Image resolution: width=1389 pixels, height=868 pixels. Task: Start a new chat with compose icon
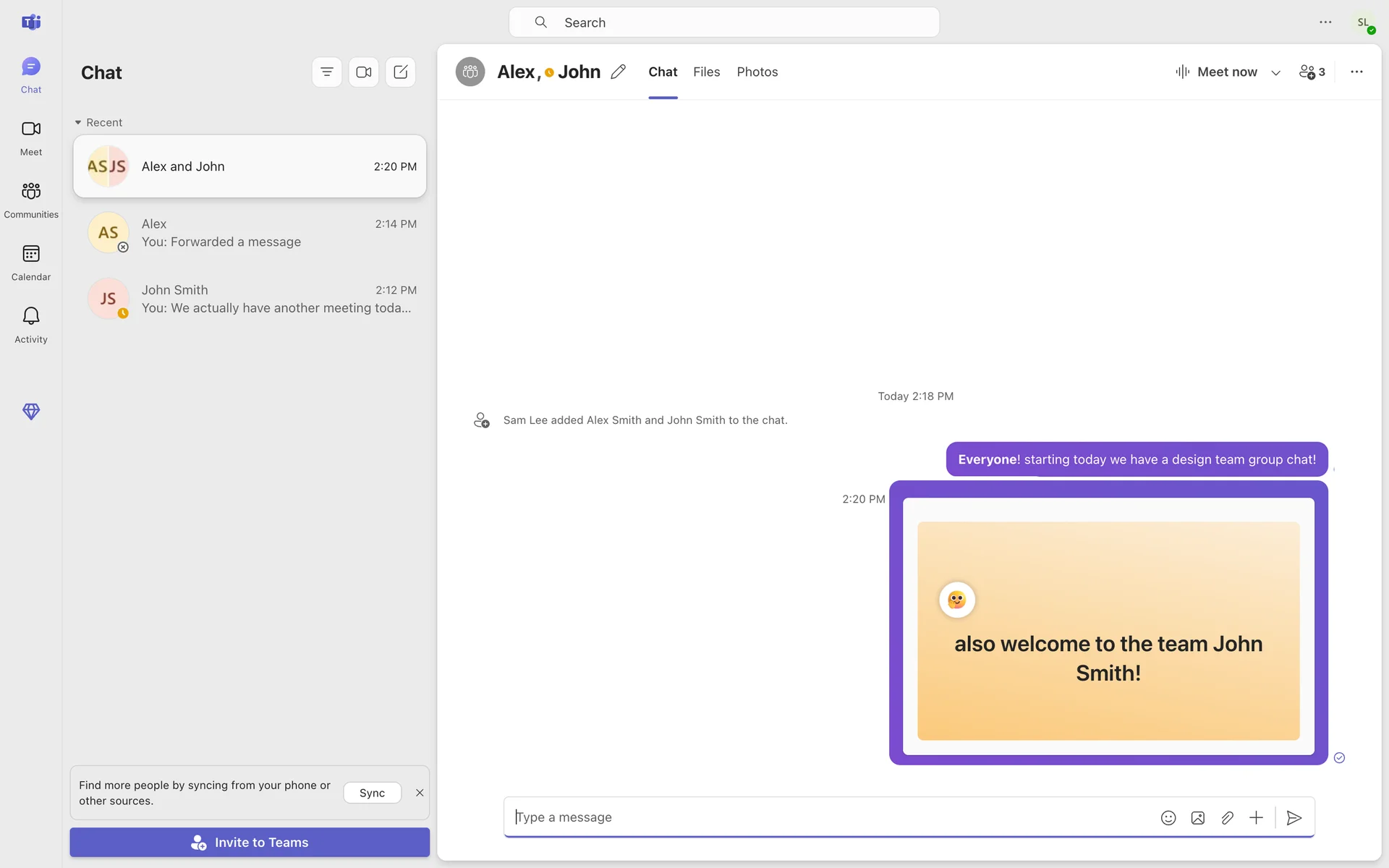(401, 72)
